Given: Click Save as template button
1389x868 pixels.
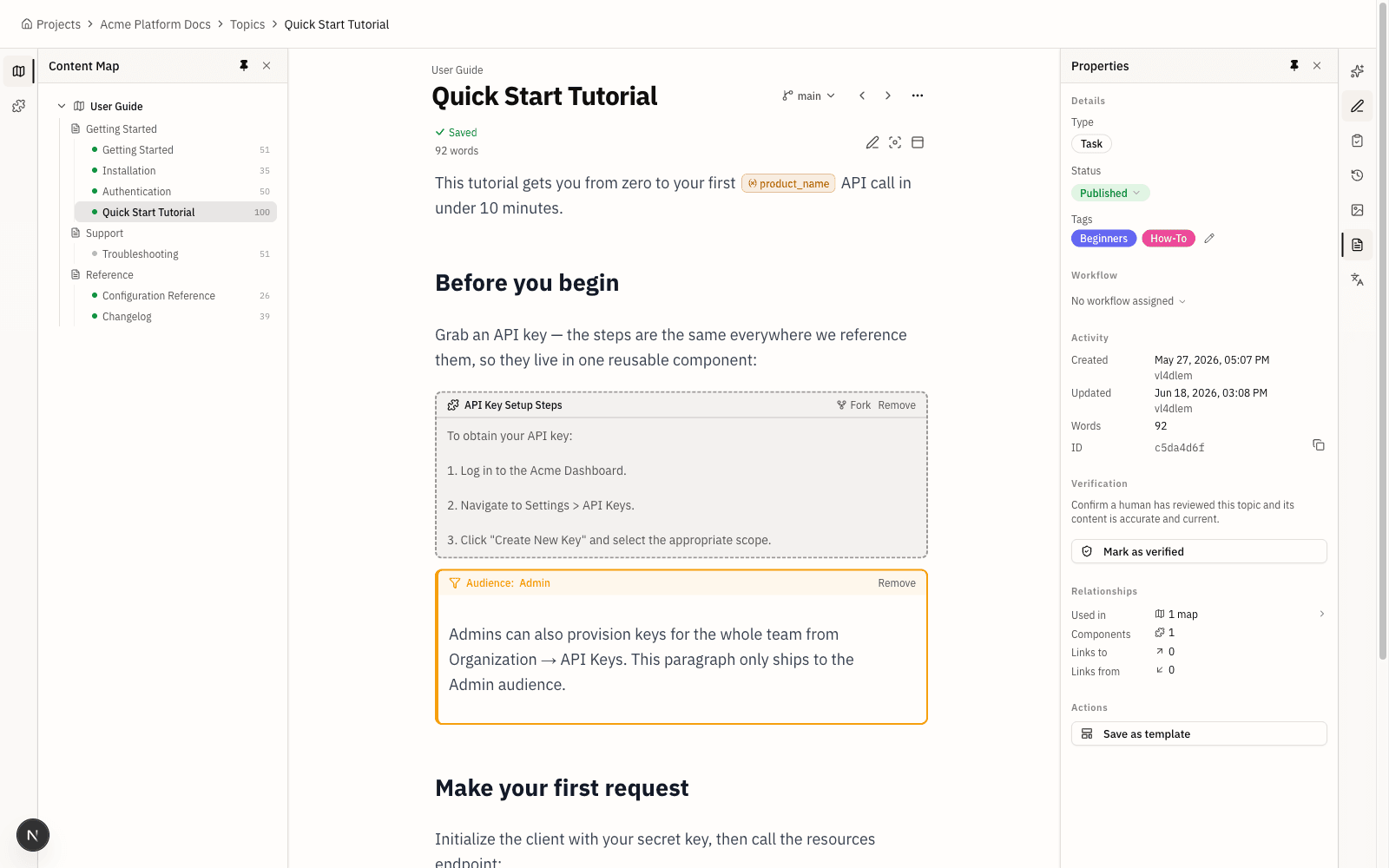Looking at the screenshot, I should point(1199,733).
